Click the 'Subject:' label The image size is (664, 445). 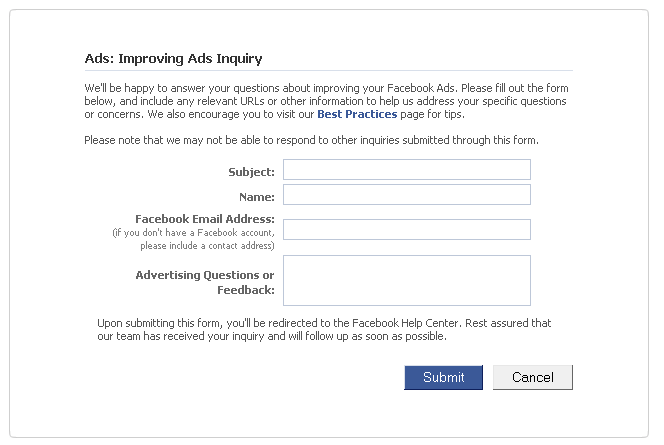[252, 172]
